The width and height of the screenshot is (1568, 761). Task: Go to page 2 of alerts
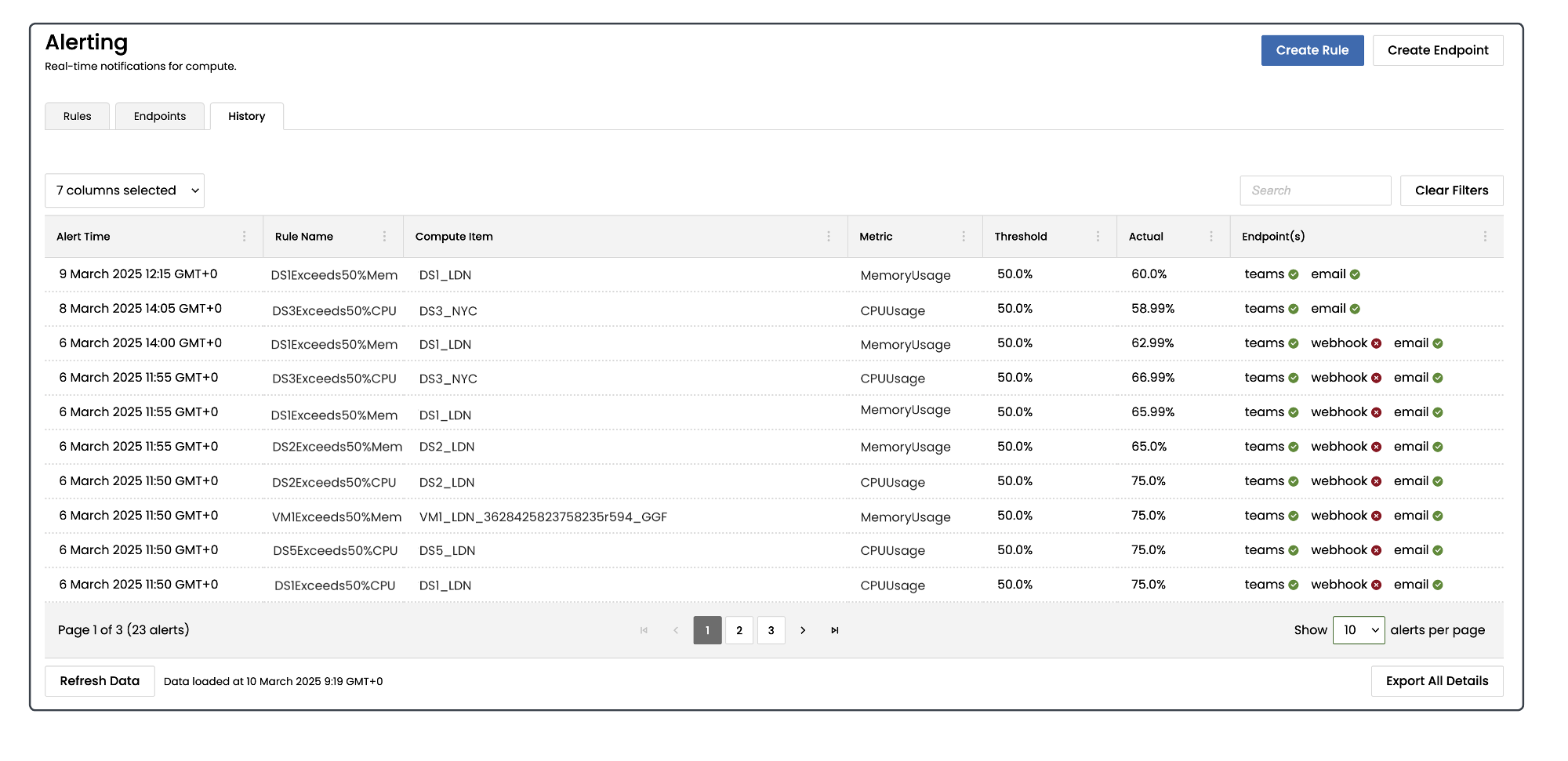tap(739, 630)
